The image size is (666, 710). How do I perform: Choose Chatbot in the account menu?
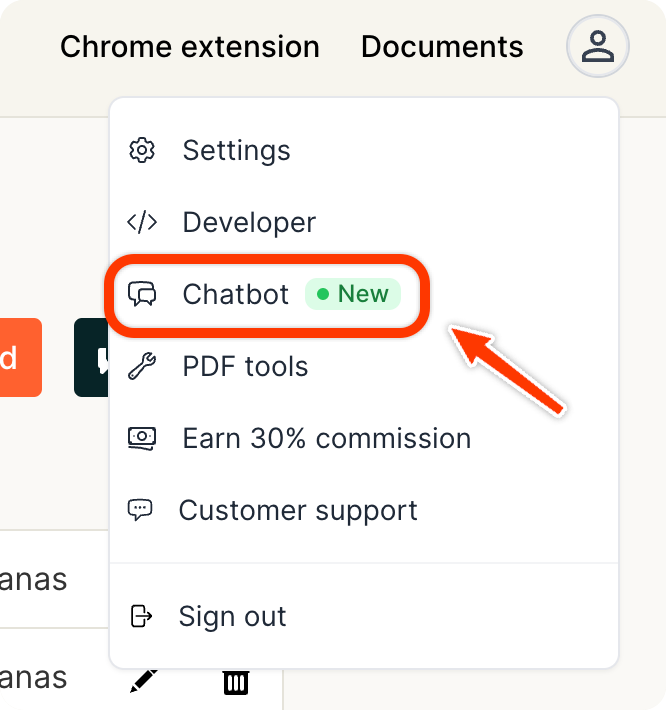[x=235, y=294]
